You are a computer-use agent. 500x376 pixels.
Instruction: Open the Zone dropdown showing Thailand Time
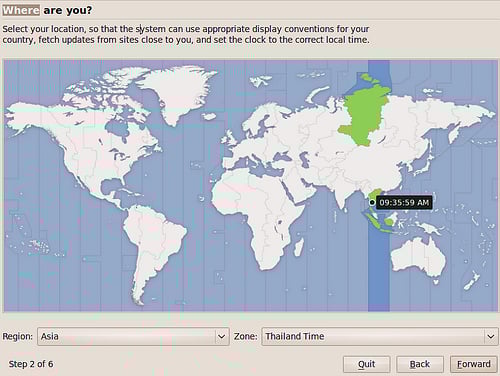point(380,336)
